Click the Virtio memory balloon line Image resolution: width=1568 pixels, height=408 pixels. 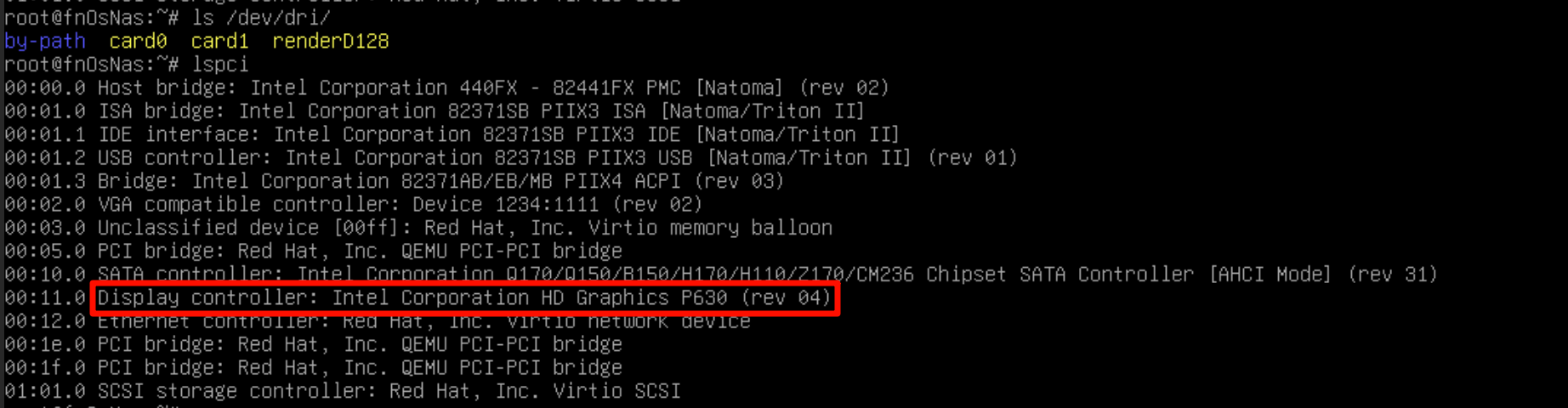418,228
